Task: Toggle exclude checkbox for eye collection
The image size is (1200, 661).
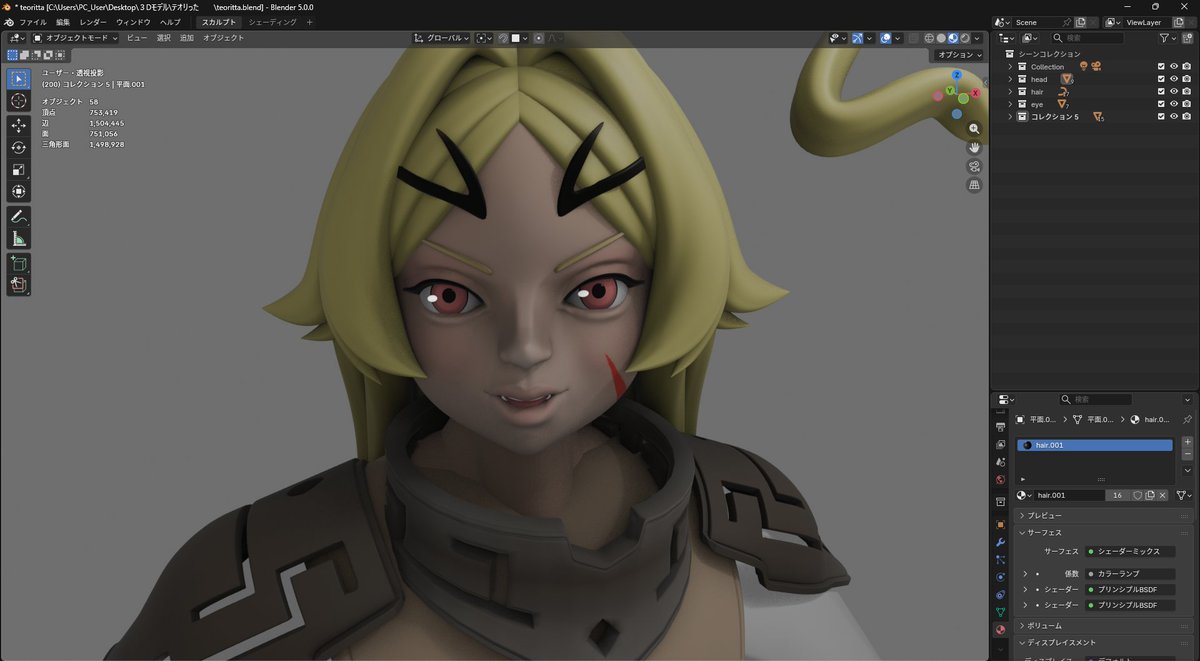Action: point(1161,104)
